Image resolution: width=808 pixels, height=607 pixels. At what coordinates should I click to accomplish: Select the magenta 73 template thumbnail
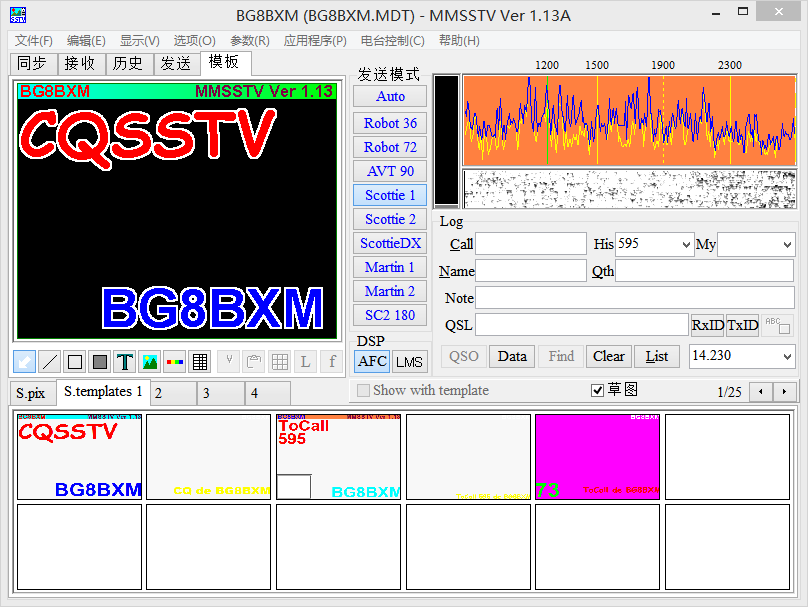coord(597,457)
